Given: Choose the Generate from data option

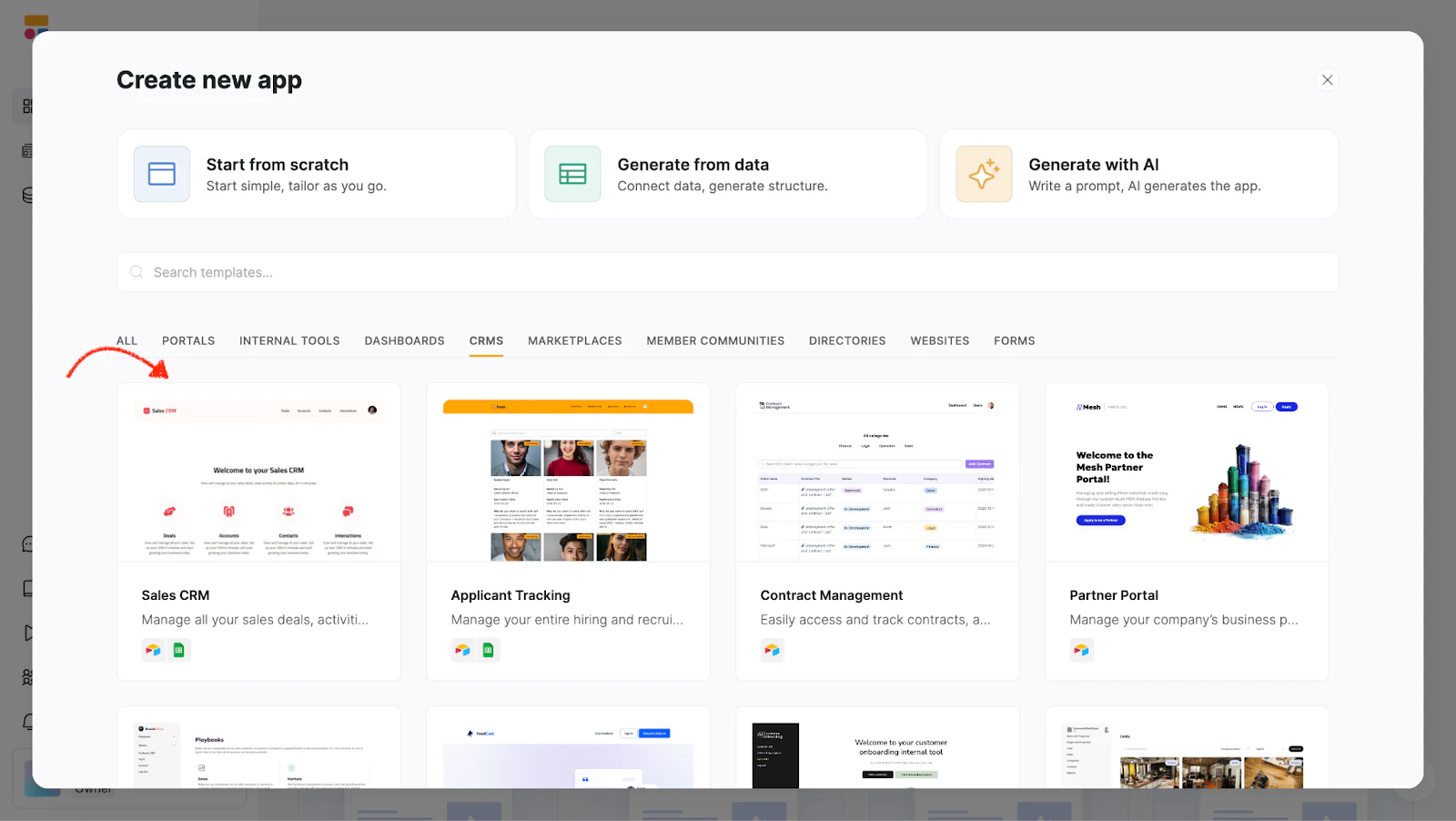Looking at the screenshot, I should (x=728, y=174).
